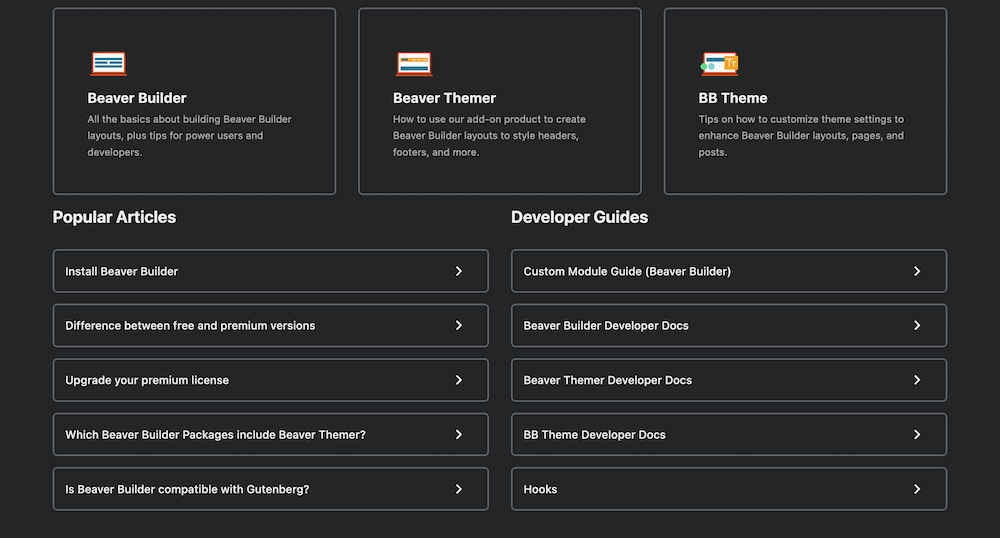Open Is Beaver Builder compatible with Gutenberg
The width and height of the screenshot is (1000, 538).
pos(270,489)
